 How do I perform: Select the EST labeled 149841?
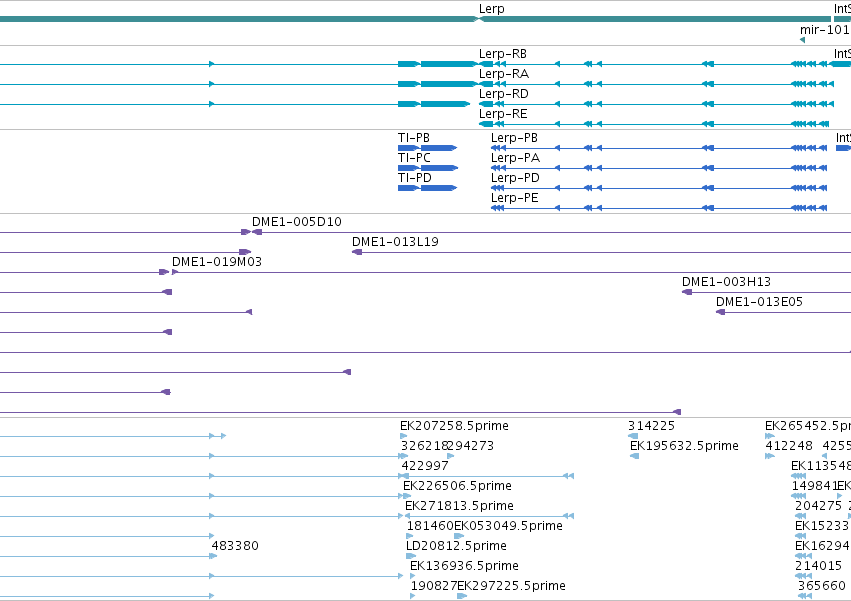[x=814, y=486]
